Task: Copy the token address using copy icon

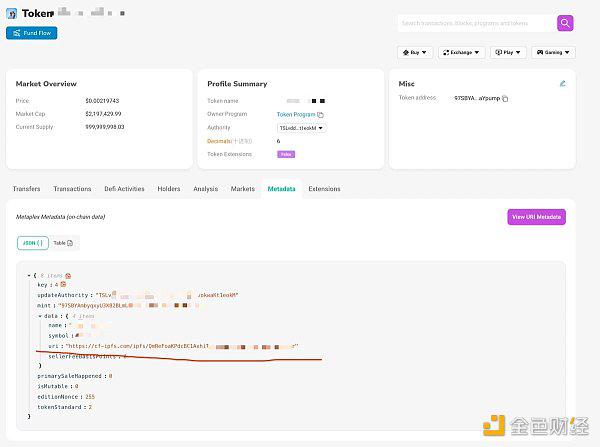Action: (x=506, y=98)
